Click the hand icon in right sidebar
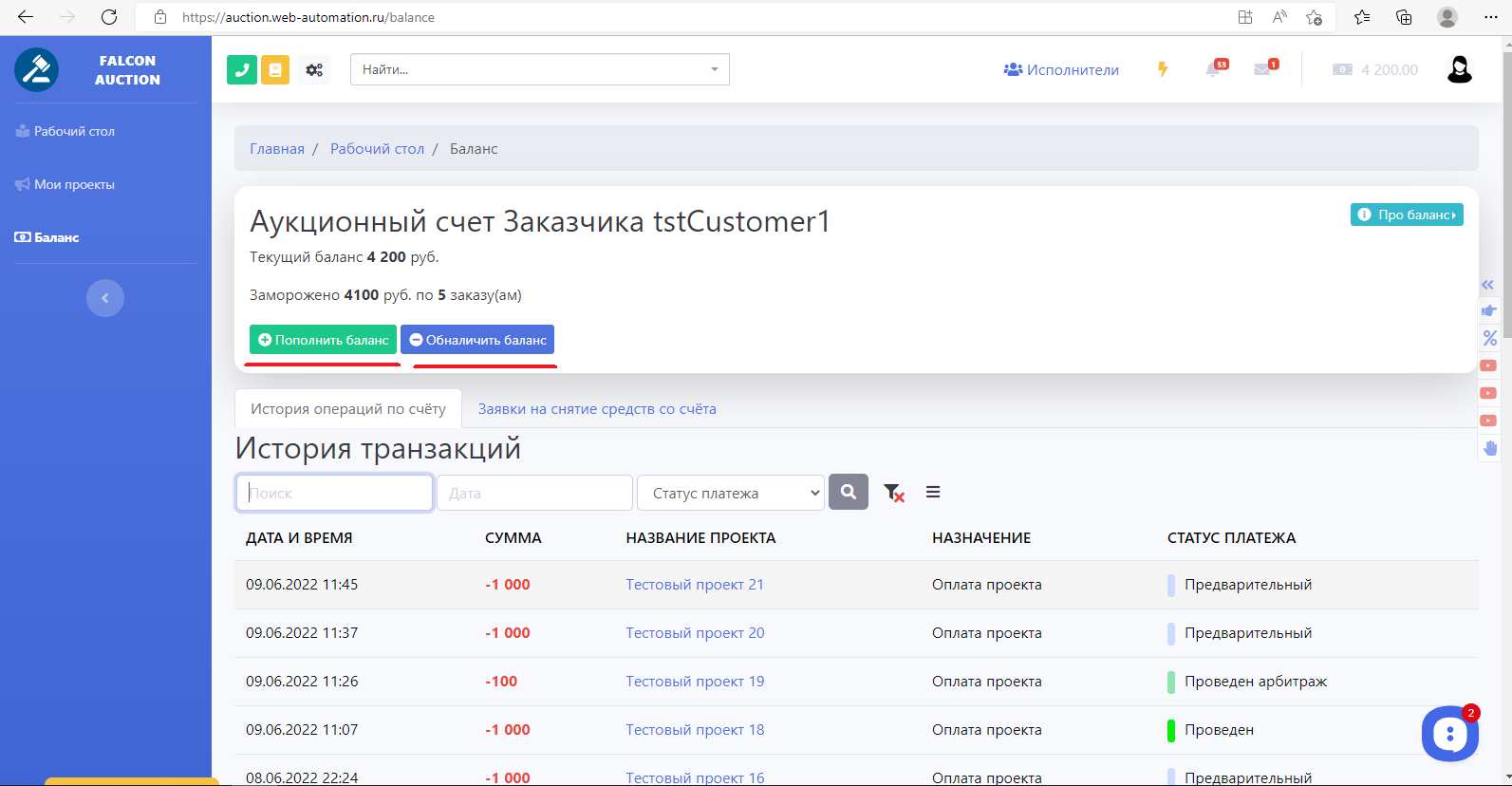1512x786 pixels. [1489, 448]
